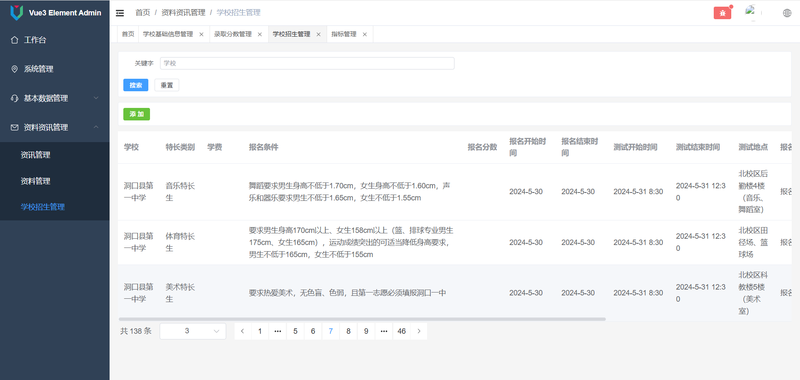The image size is (800, 380).
Task: Go to previous page arrow
Action: point(242,331)
